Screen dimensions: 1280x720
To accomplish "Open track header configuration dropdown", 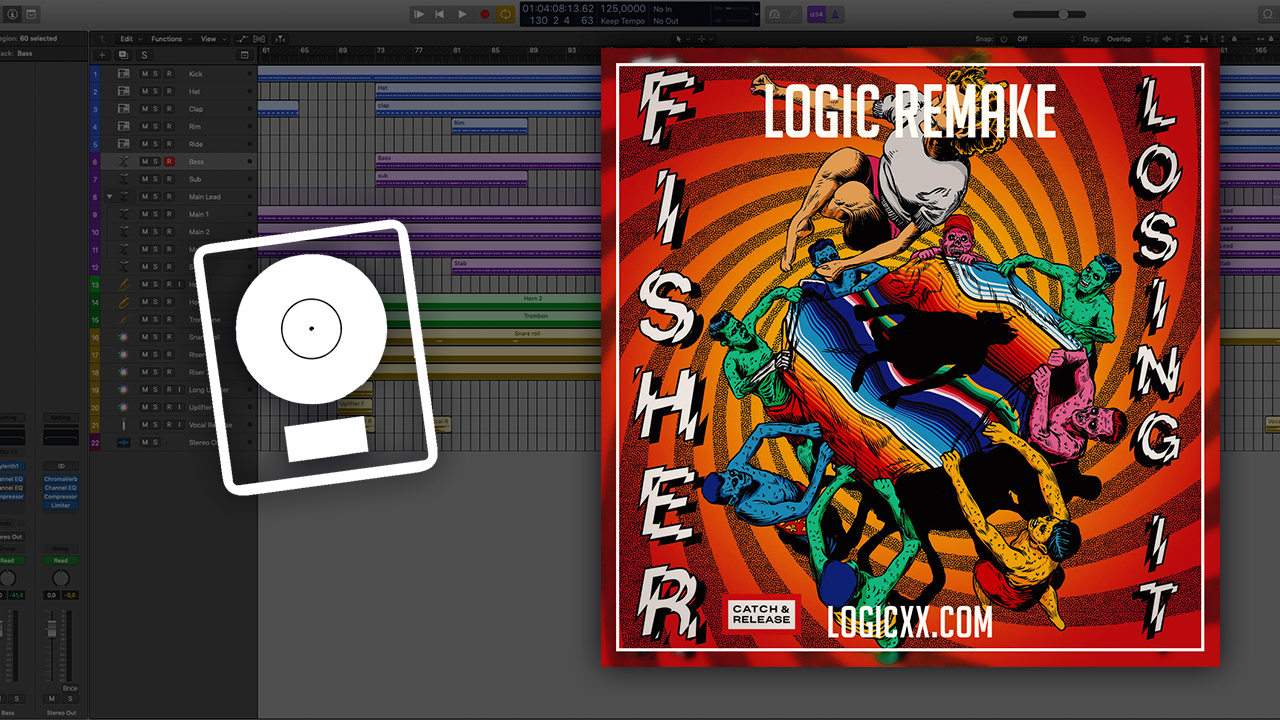I will [245, 55].
